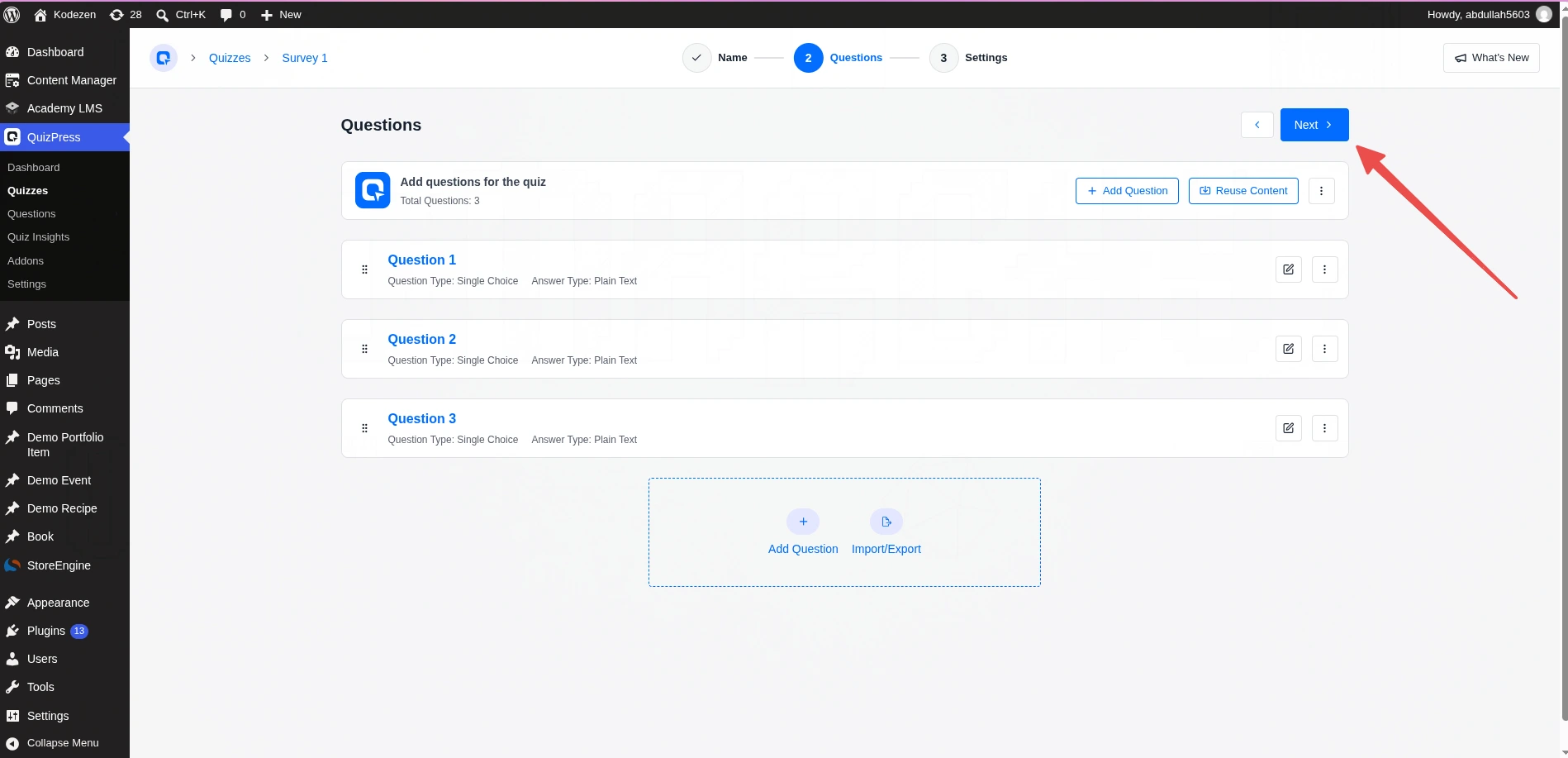Grab the drag handle of Question 2
Image resolution: width=1568 pixels, height=758 pixels.
point(364,349)
